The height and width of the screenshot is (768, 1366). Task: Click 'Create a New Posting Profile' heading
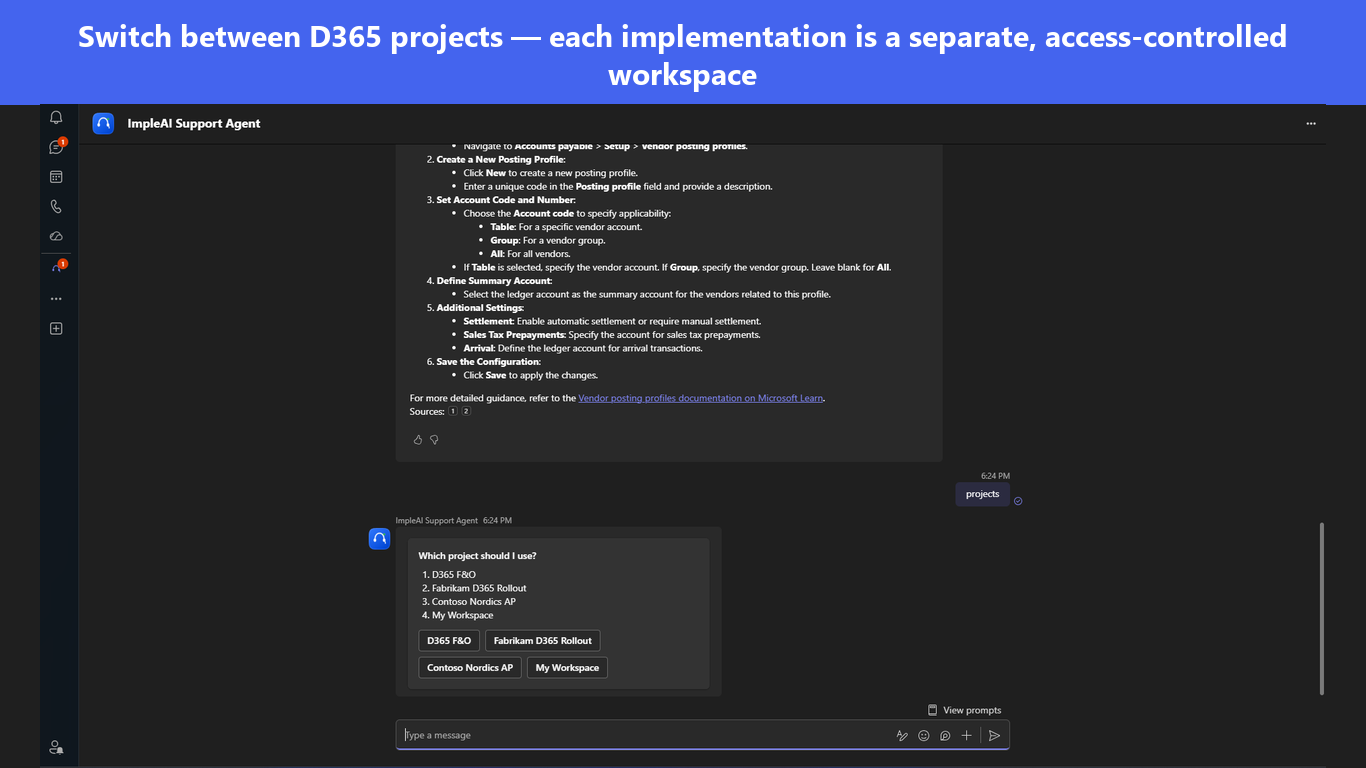(501, 159)
